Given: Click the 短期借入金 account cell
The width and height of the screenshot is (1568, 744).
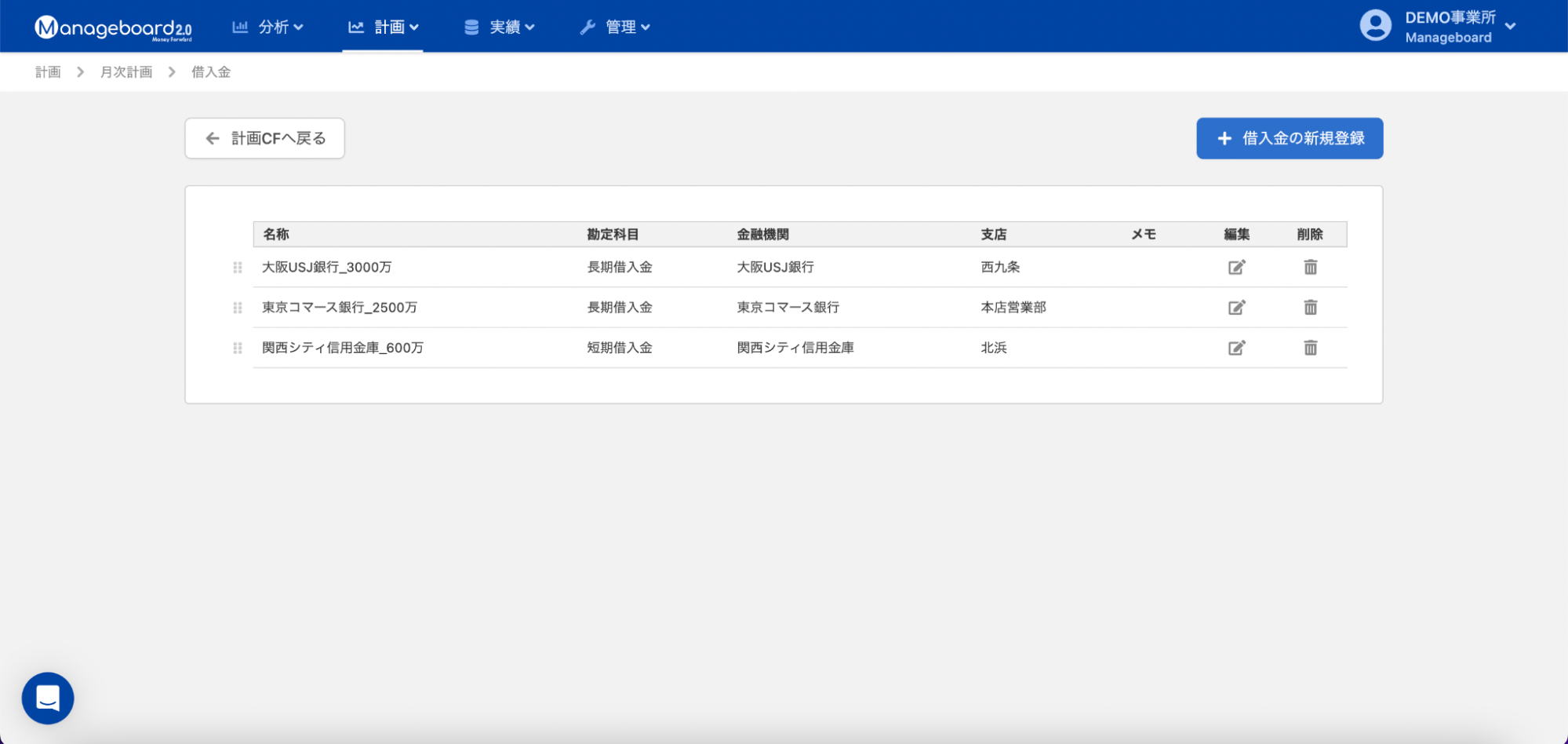Looking at the screenshot, I should (x=620, y=347).
